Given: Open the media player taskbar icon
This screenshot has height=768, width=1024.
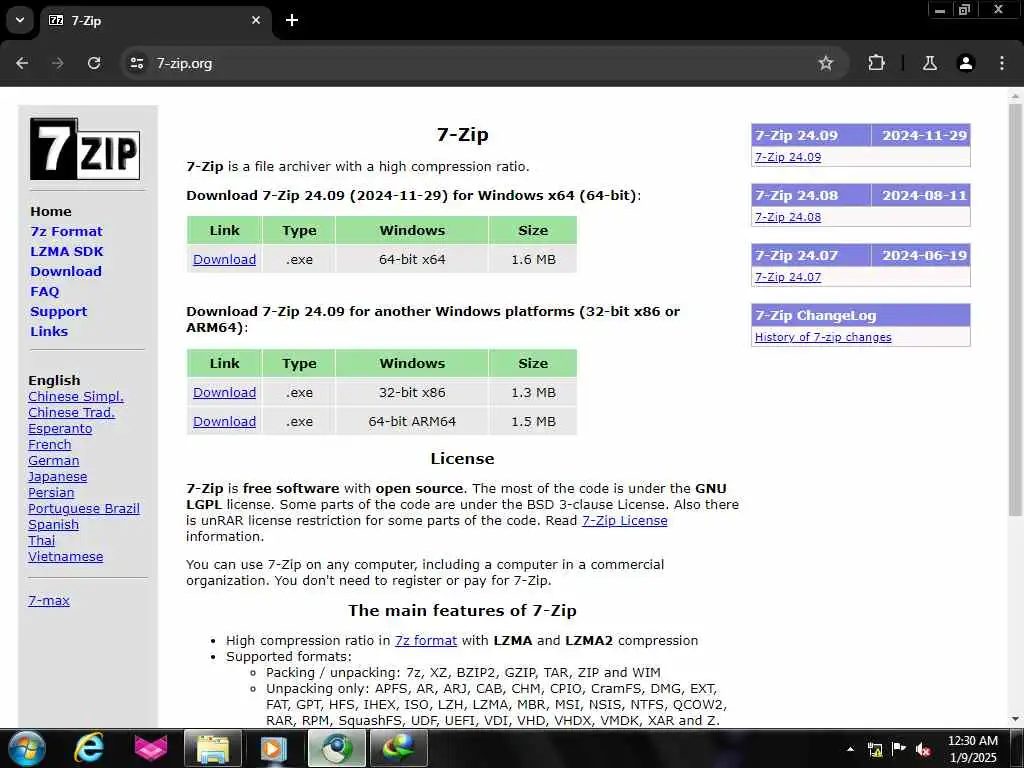Looking at the screenshot, I should [274, 748].
